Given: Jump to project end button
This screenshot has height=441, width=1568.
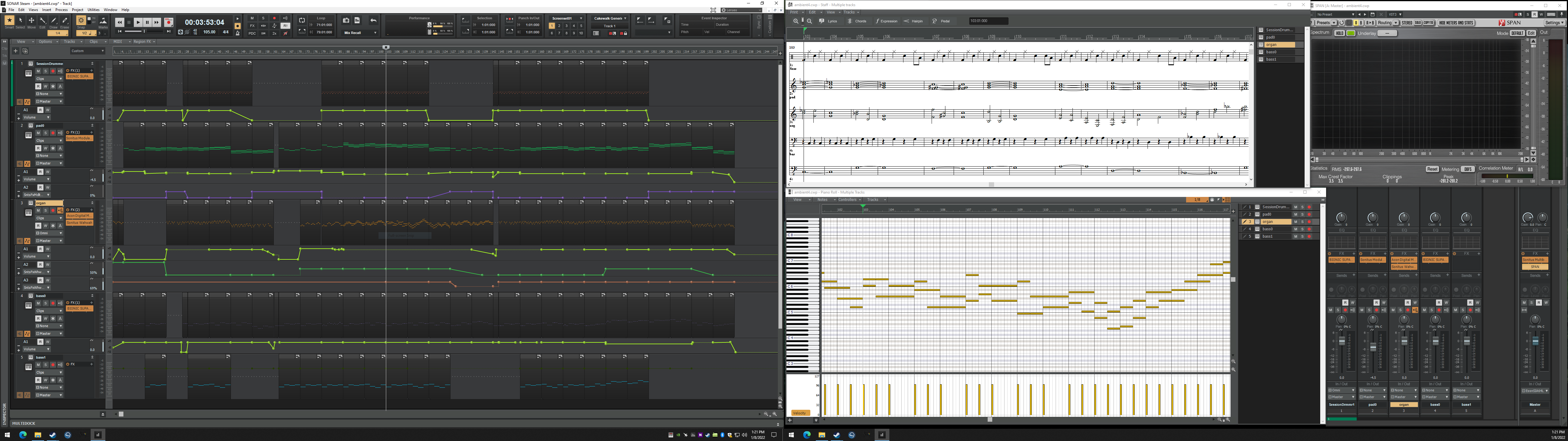Looking at the screenshot, I should [169, 32].
